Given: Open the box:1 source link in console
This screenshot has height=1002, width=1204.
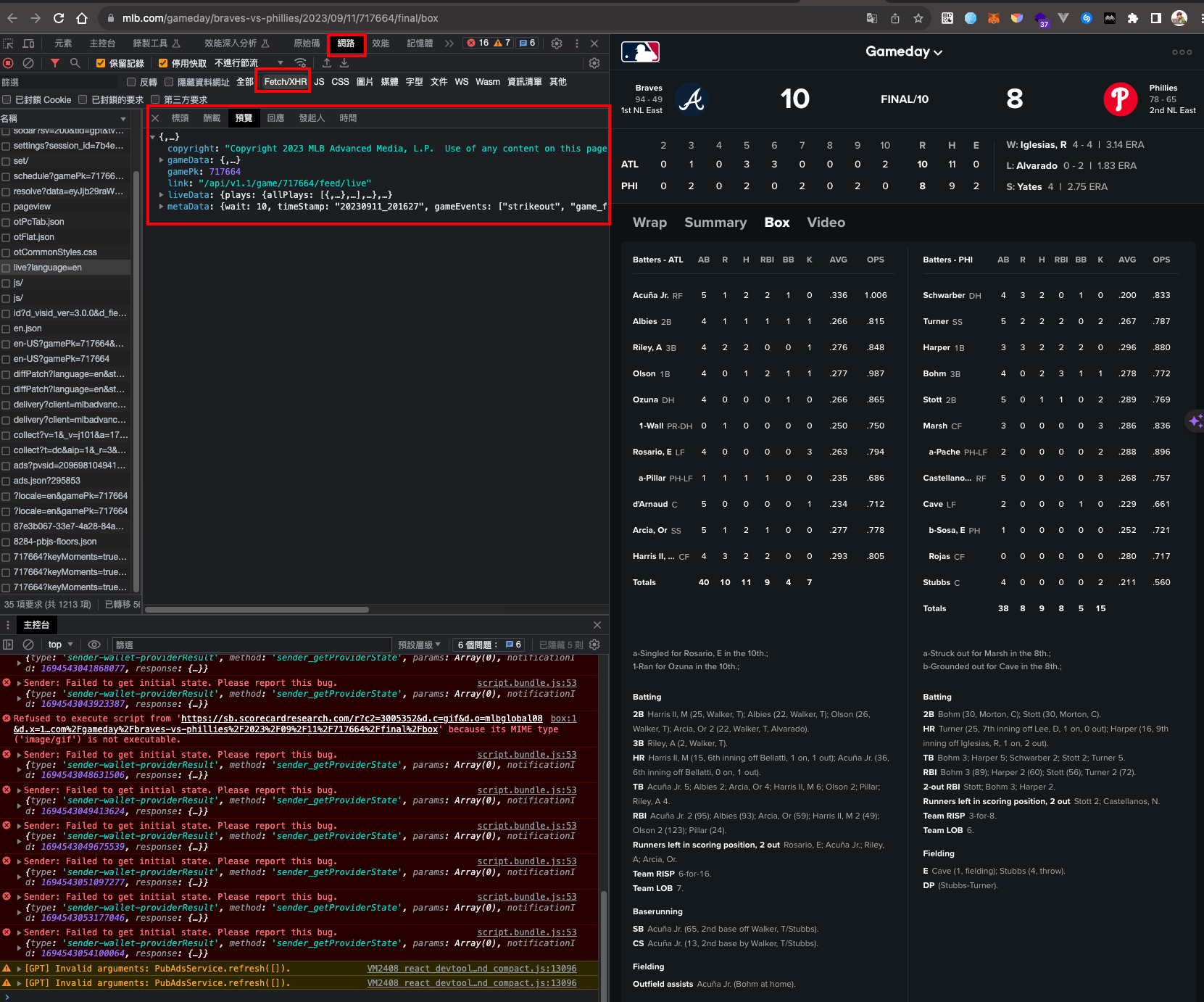Looking at the screenshot, I should 563,719.
